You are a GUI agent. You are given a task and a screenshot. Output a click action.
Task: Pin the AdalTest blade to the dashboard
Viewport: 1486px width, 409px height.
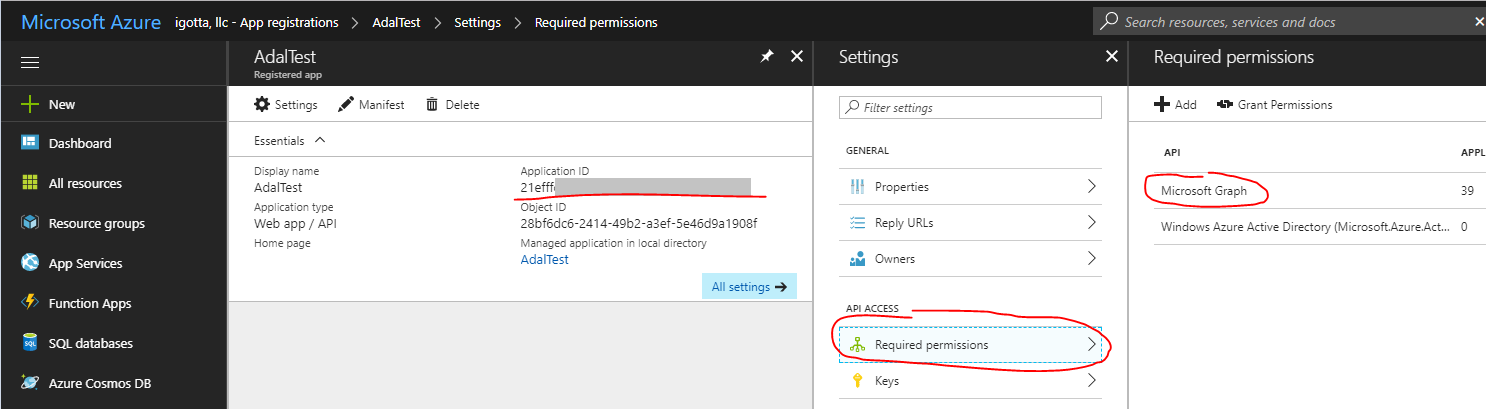tap(767, 57)
